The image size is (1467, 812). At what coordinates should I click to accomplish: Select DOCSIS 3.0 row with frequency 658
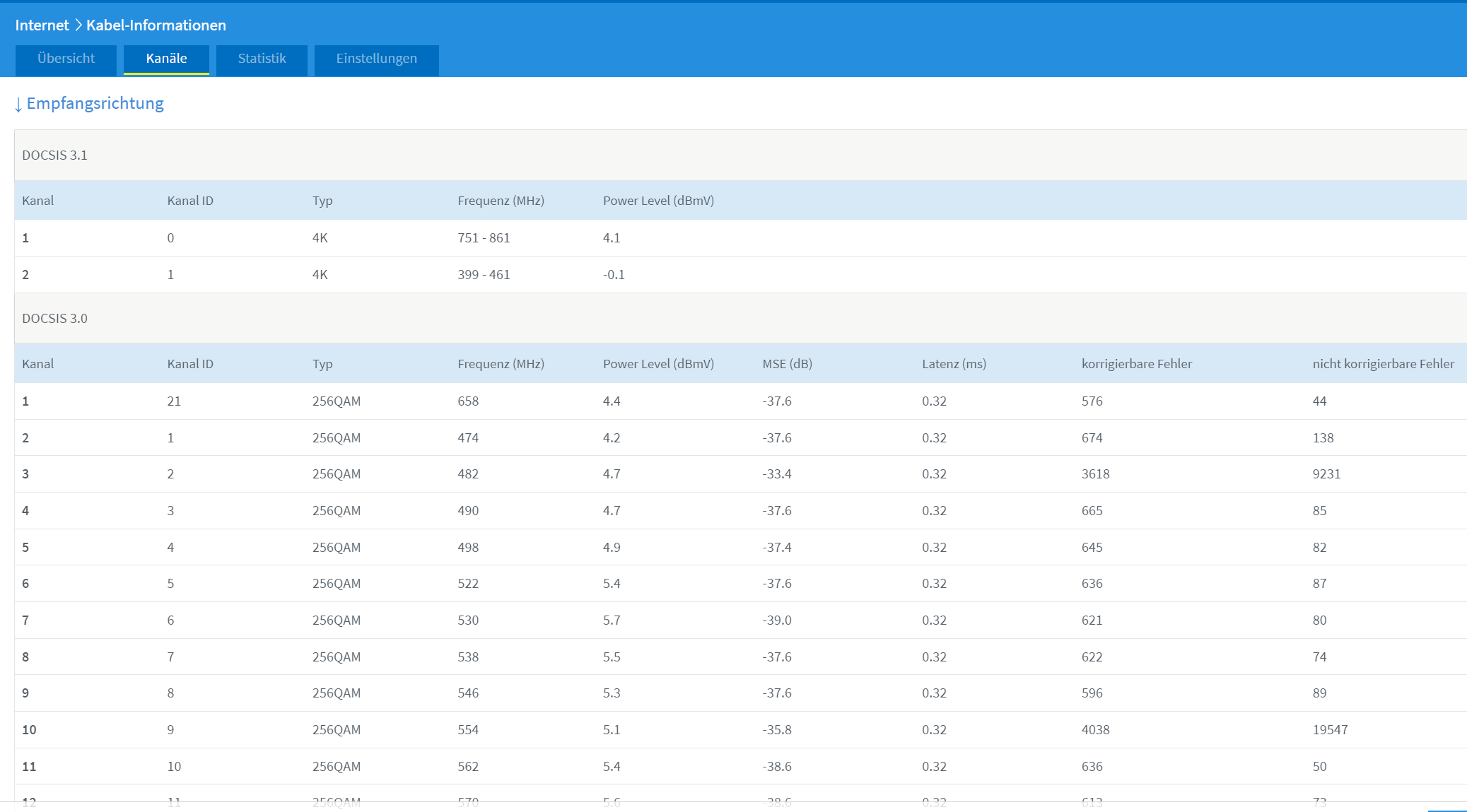(x=468, y=401)
